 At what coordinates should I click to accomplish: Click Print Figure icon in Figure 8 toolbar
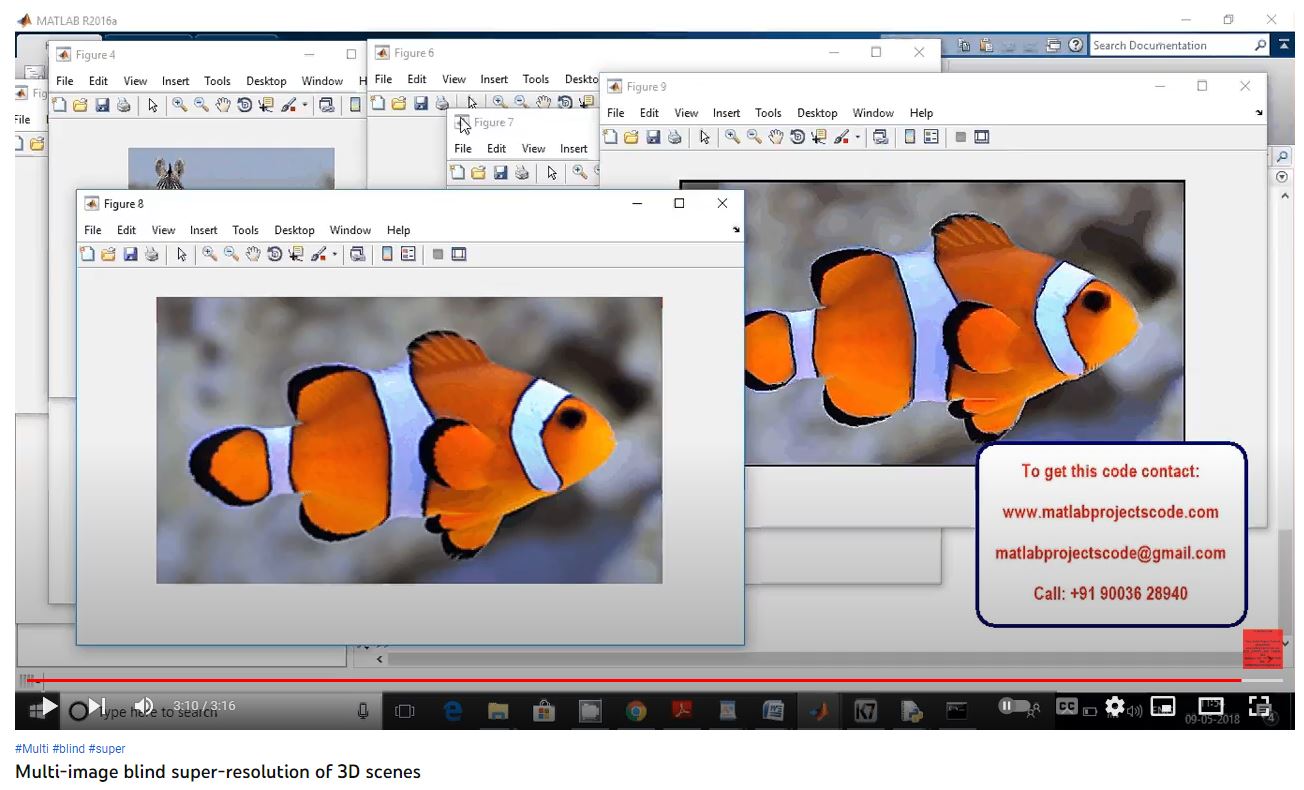pyautogui.click(x=152, y=255)
